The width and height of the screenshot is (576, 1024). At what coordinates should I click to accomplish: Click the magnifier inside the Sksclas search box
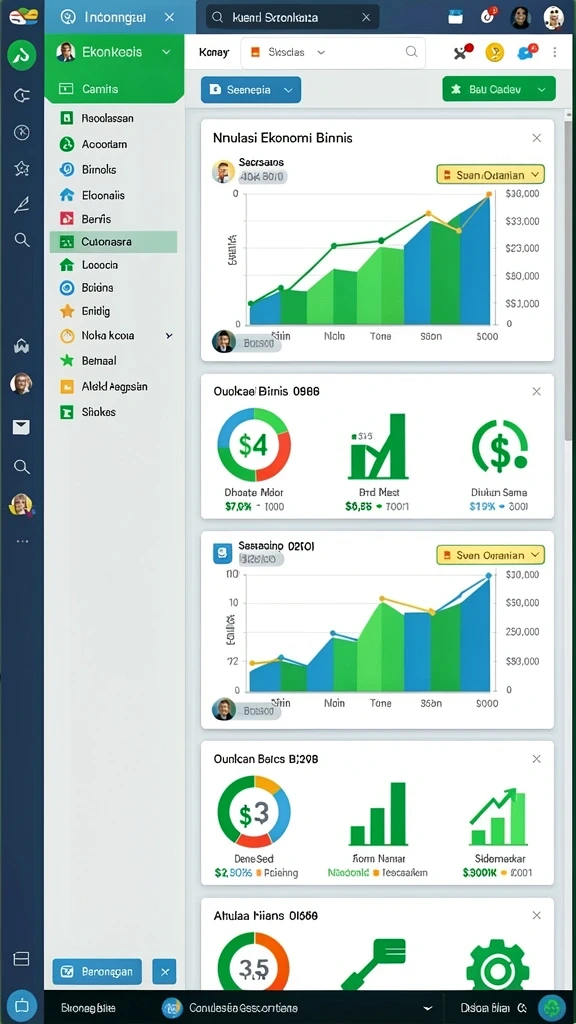point(411,52)
